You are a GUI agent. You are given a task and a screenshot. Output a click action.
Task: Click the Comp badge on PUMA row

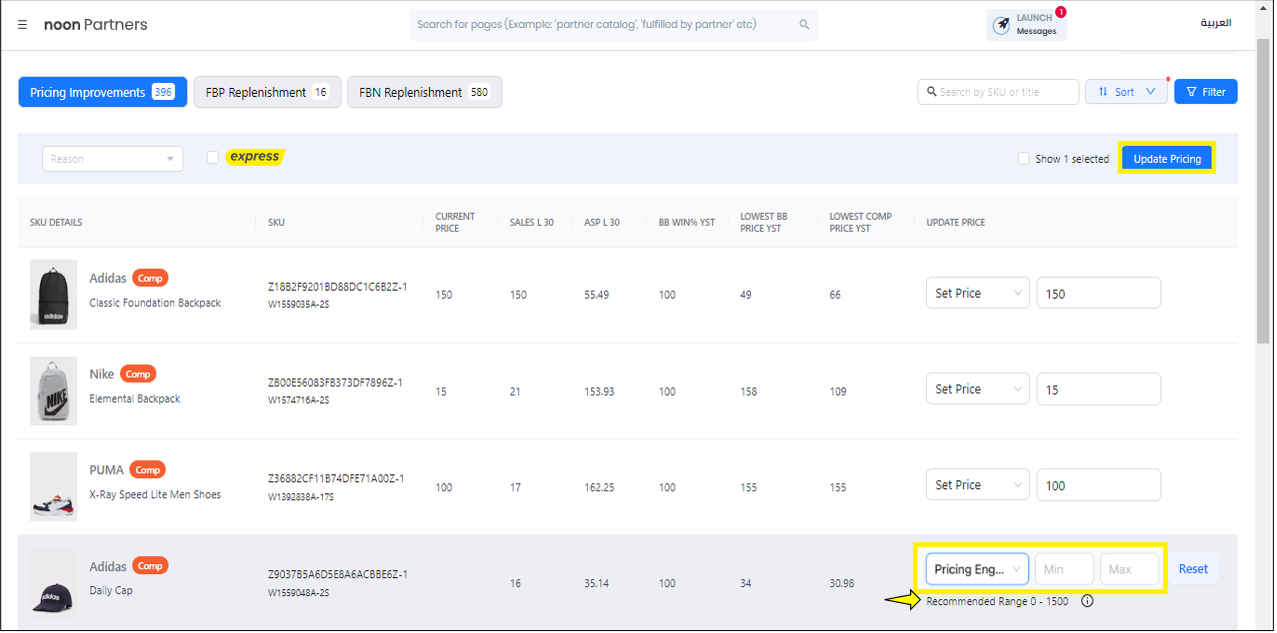pos(147,470)
